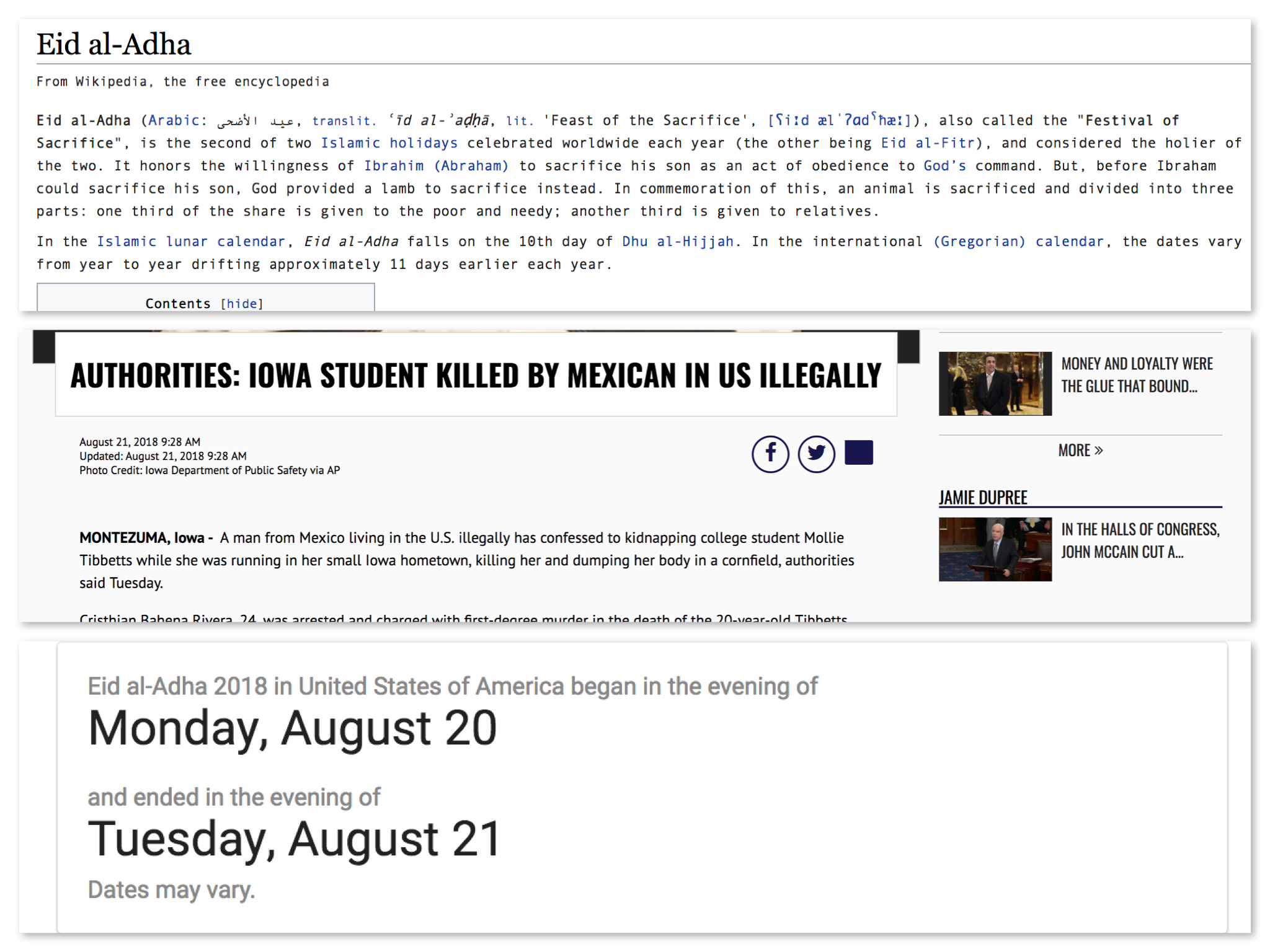Share article on Twitter icon
This screenshot has width=1270, height=952.
point(816,454)
